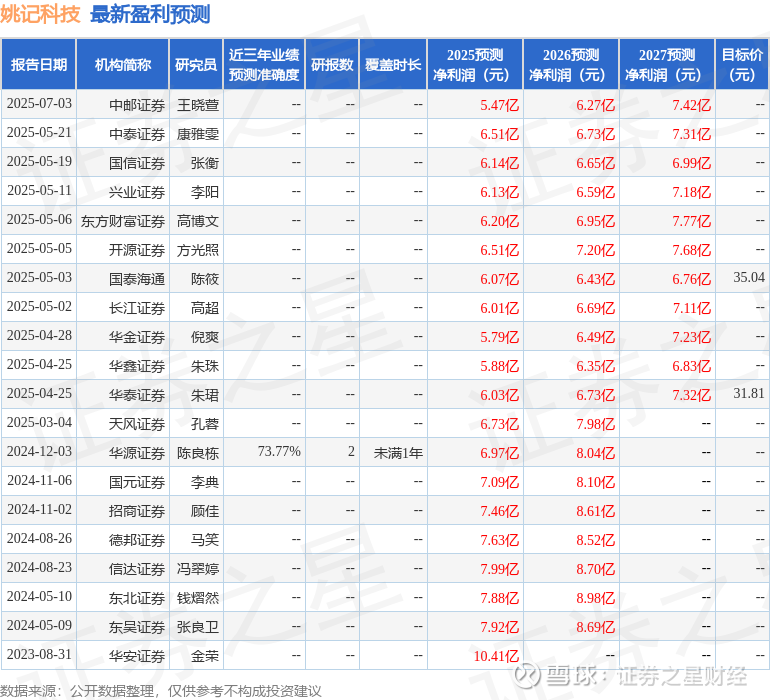
Task: Select the 2026预测净利润 column header
Action: click(571, 64)
